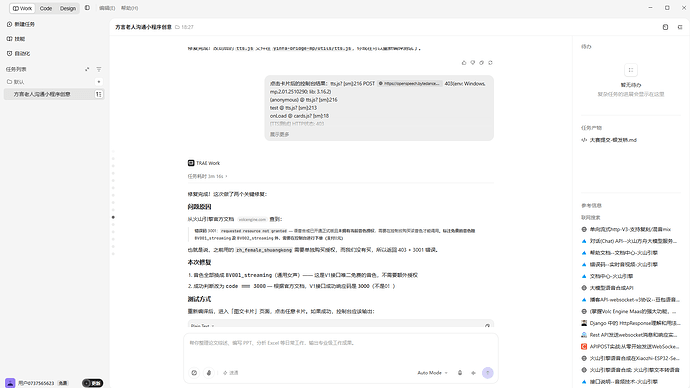Open the 大赛提交-模发稿.md file
690x388 pixels.
click(609, 140)
